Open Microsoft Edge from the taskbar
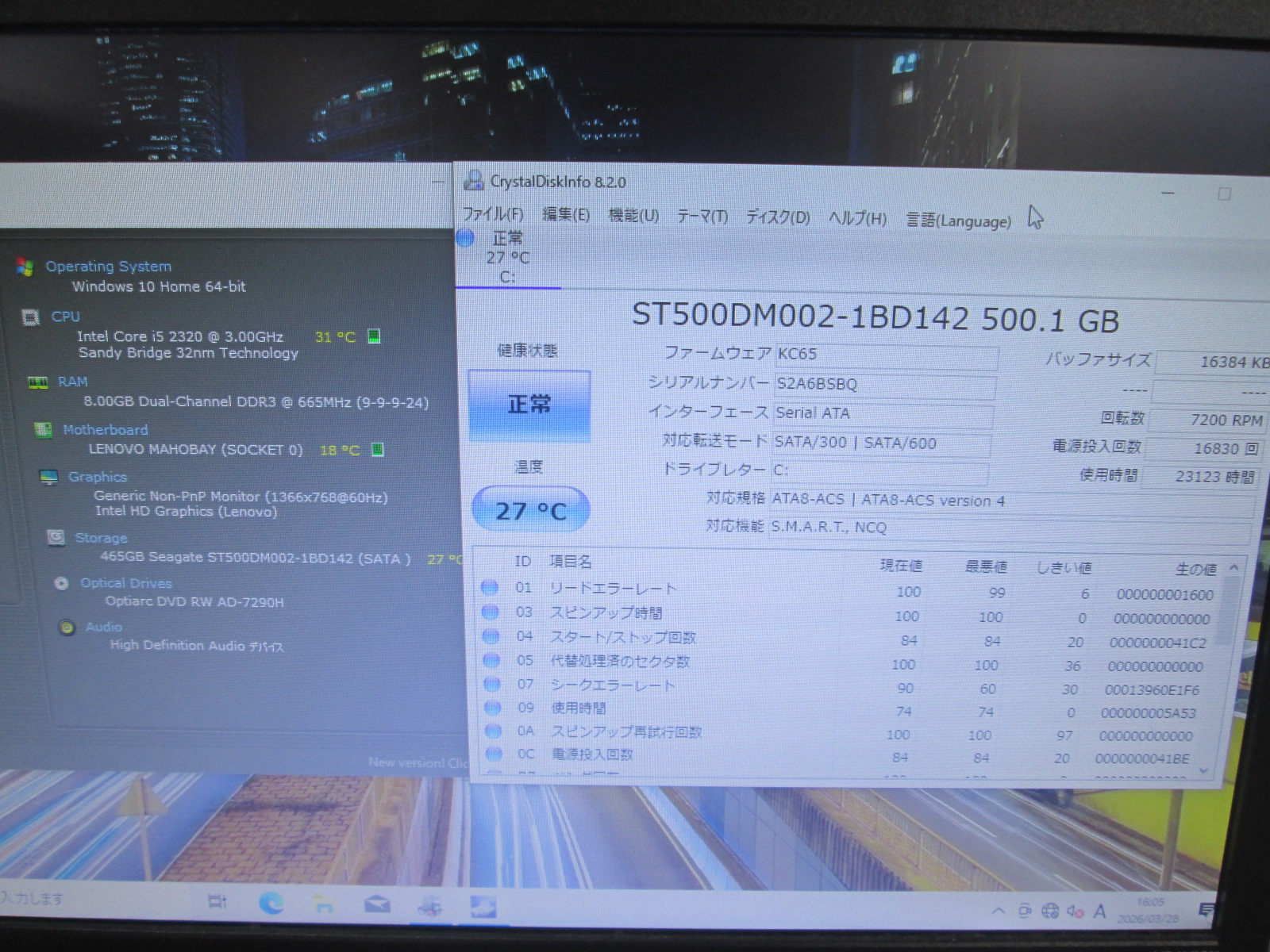 tap(271, 904)
